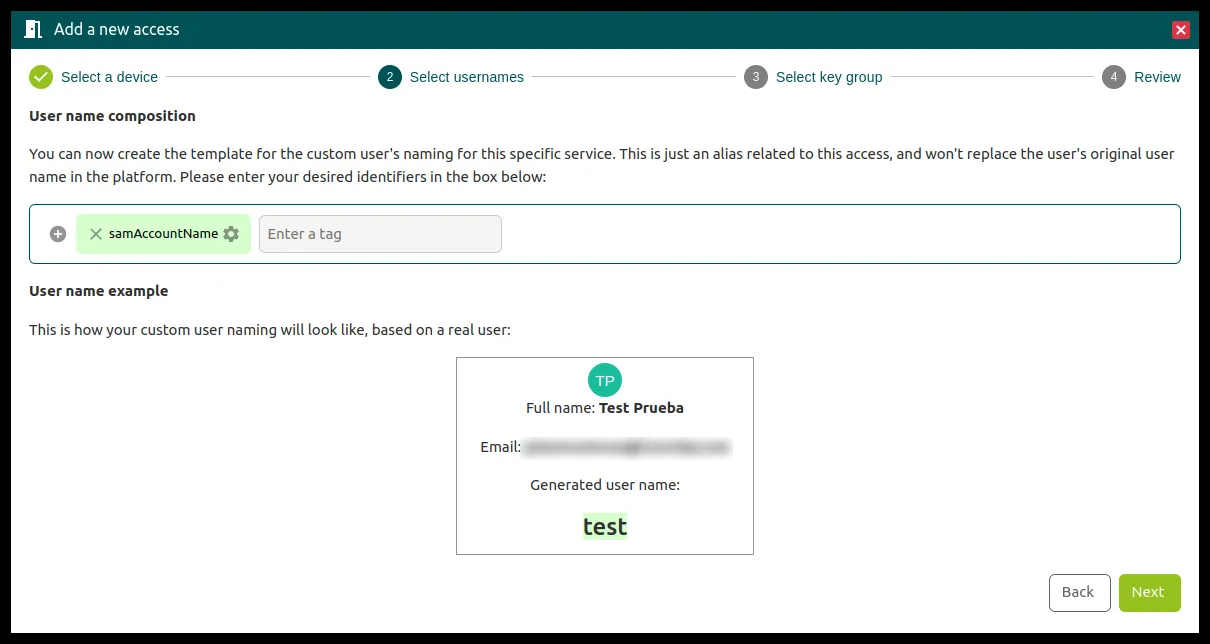Click the step 4 number circle
The width and height of the screenshot is (1210, 644).
click(x=1114, y=77)
